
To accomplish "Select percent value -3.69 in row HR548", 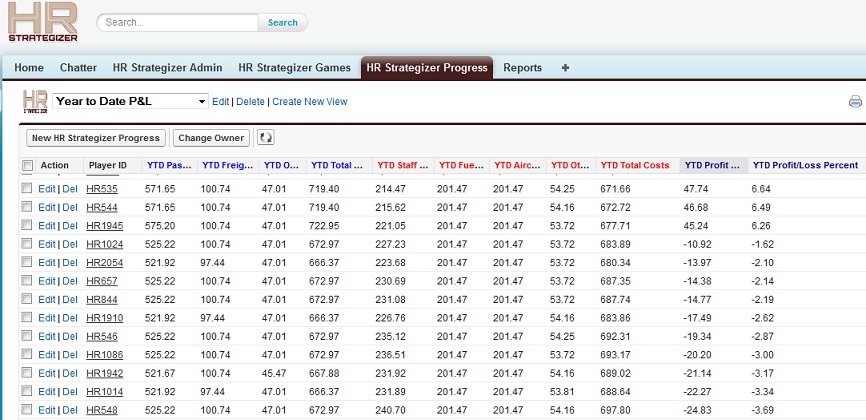I will pyautogui.click(x=762, y=411).
